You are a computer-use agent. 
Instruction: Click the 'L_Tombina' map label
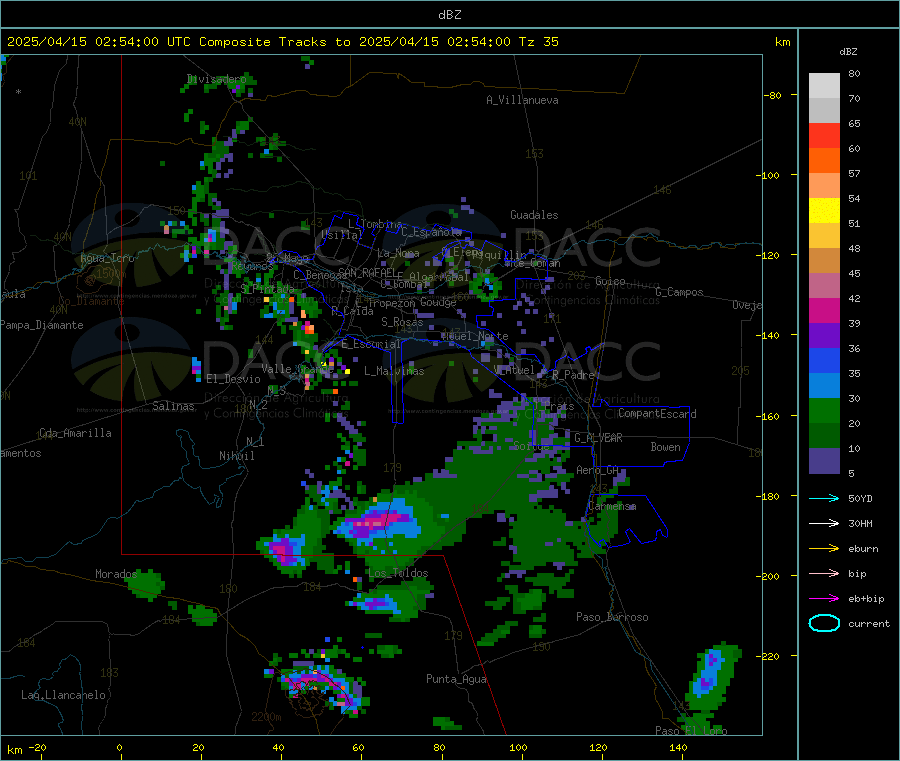point(375,224)
